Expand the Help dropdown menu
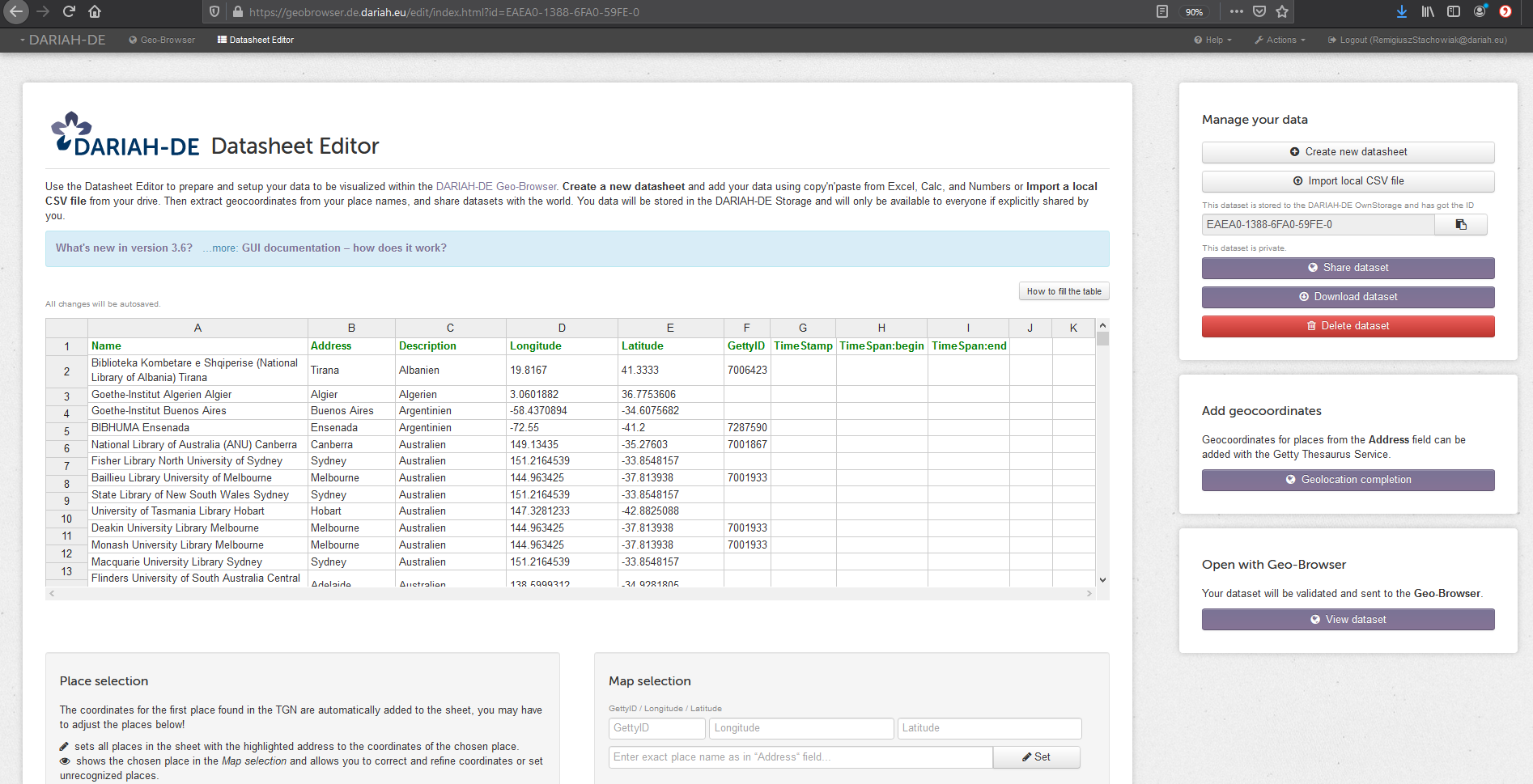This screenshot has width=1533, height=784. pyautogui.click(x=1212, y=40)
